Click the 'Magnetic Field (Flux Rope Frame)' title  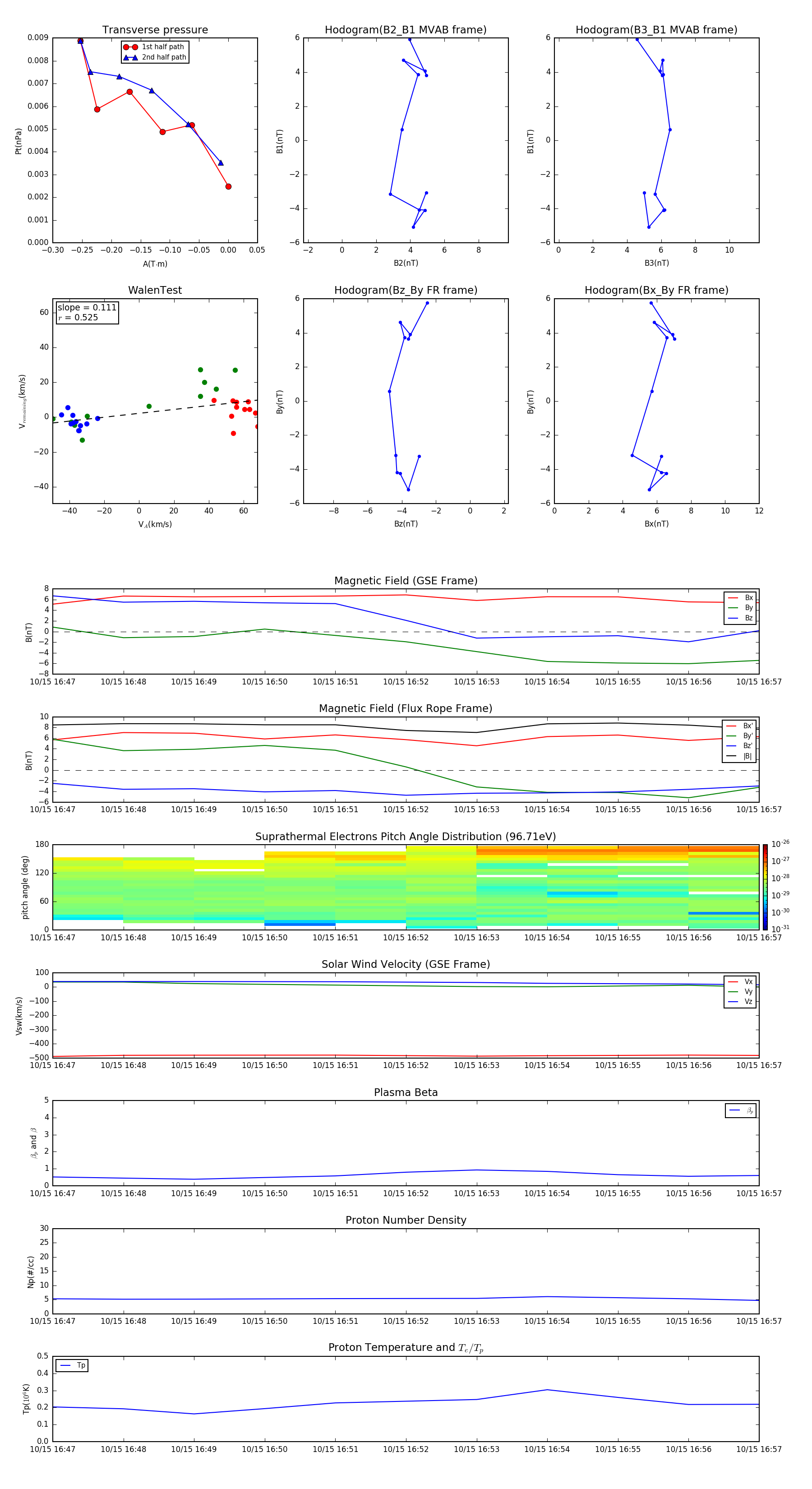point(406,709)
